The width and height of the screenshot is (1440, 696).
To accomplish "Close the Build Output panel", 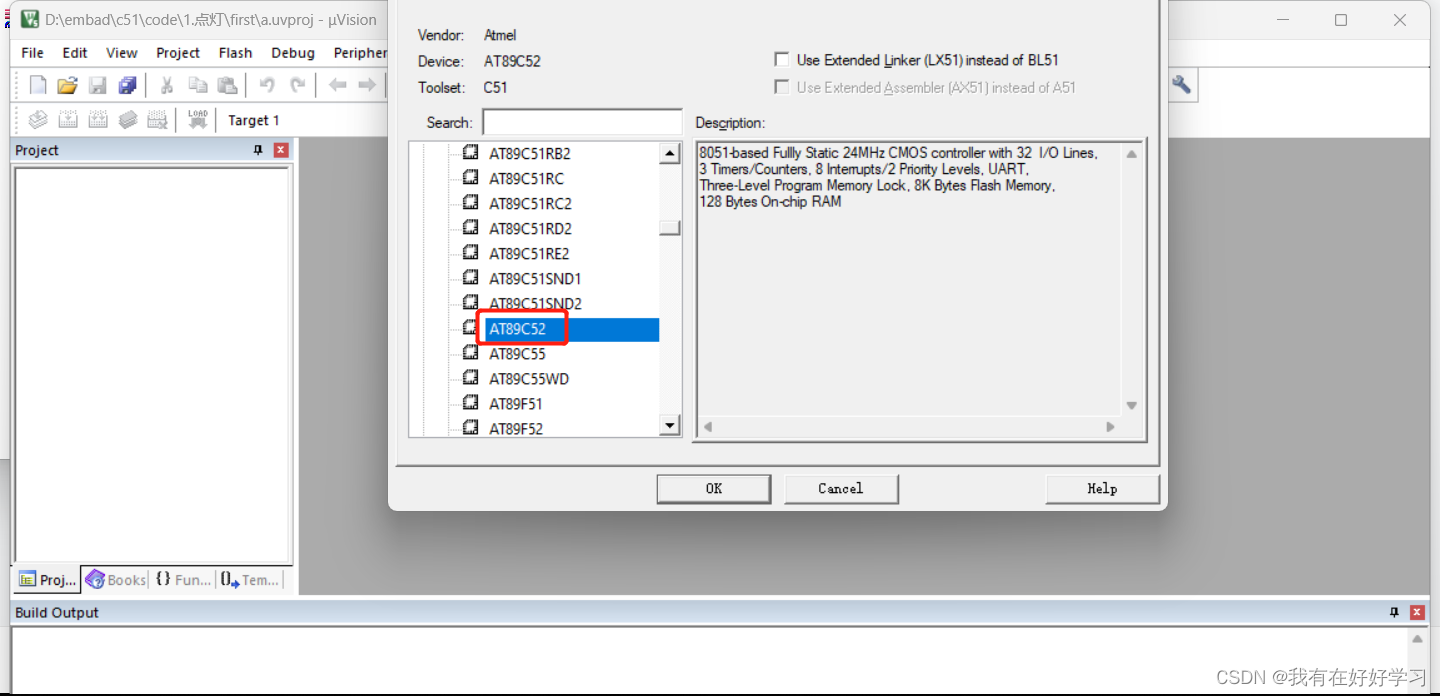I will point(1417,612).
